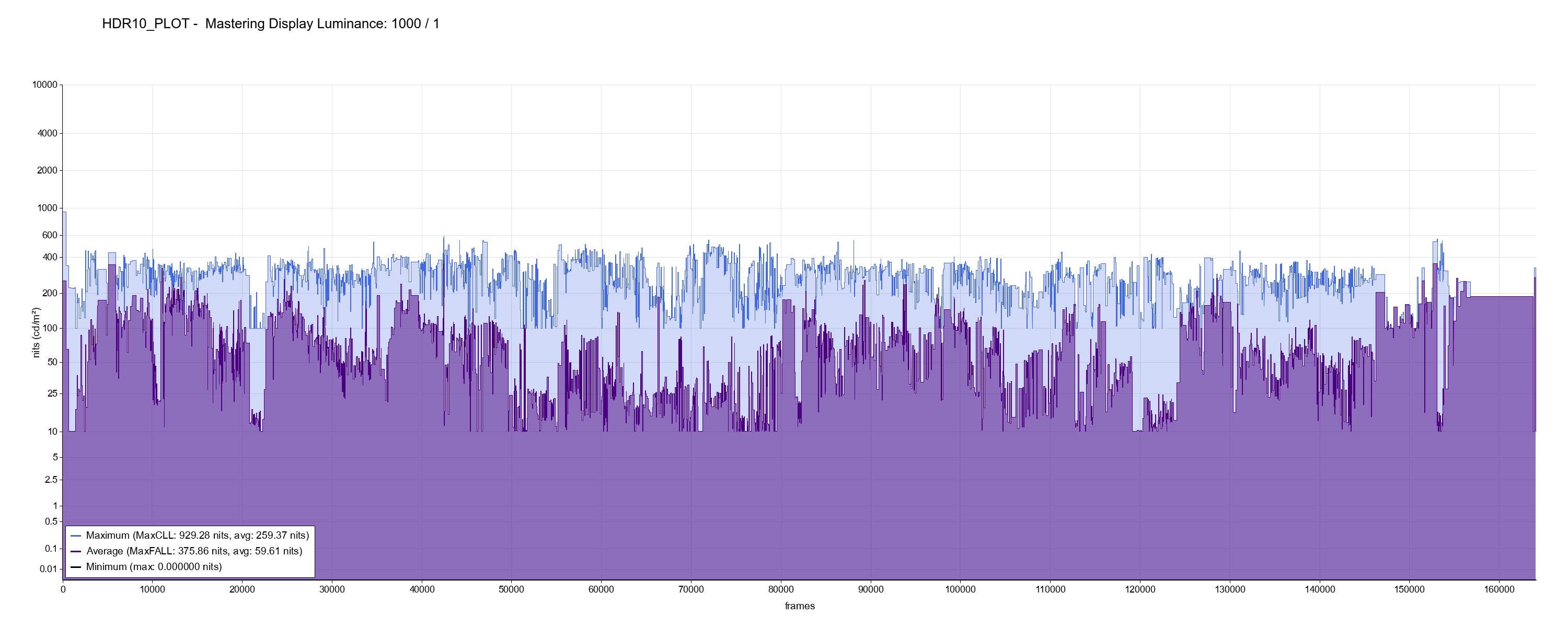
Task: Click the 2.5 y-axis tick label
Action: 51,480
